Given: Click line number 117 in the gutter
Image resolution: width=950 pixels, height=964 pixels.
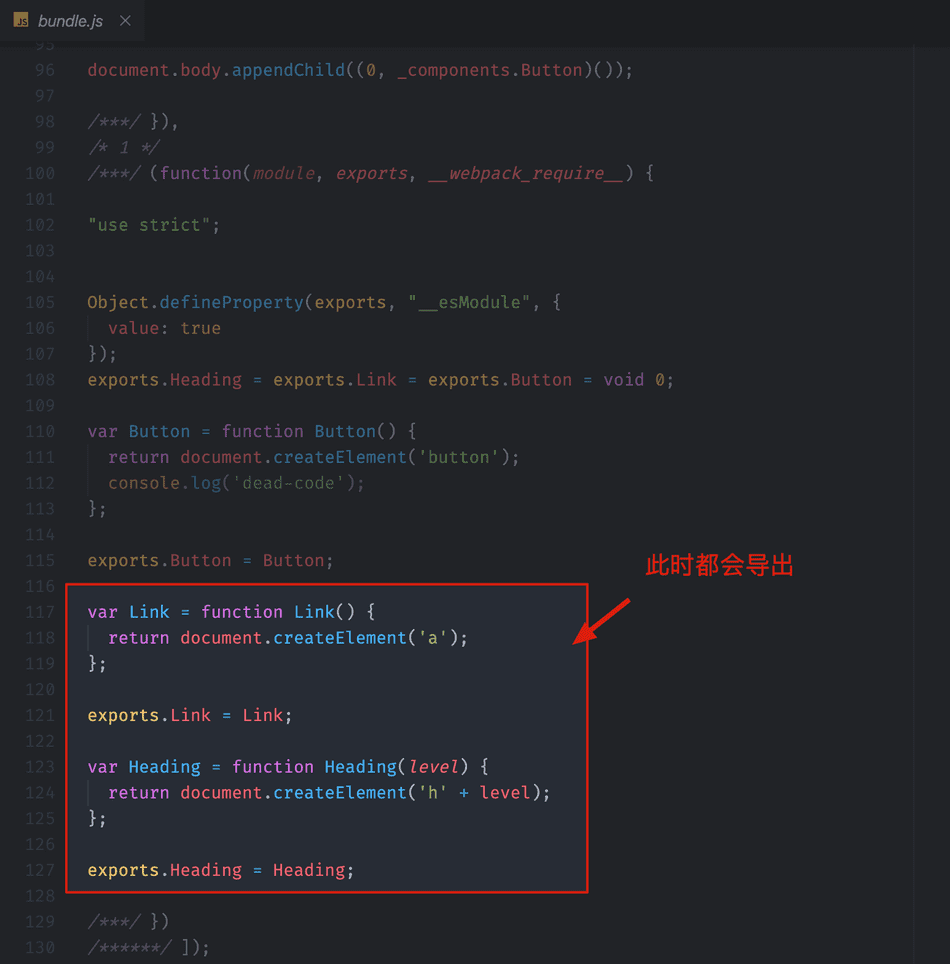Looking at the screenshot, I should coord(40,612).
